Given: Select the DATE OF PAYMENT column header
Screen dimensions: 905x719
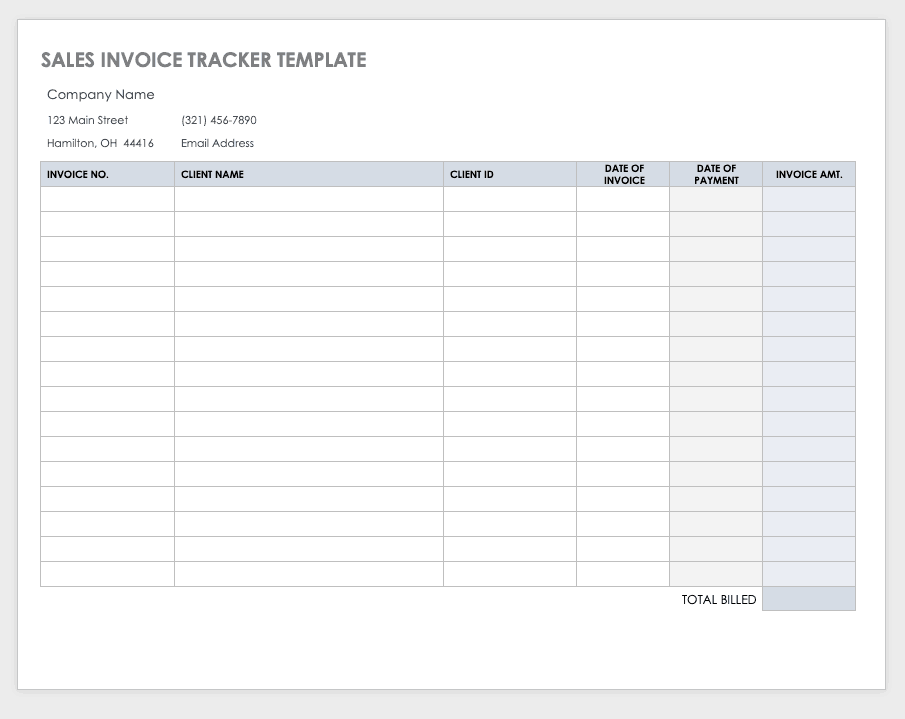Looking at the screenshot, I should tap(716, 174).
